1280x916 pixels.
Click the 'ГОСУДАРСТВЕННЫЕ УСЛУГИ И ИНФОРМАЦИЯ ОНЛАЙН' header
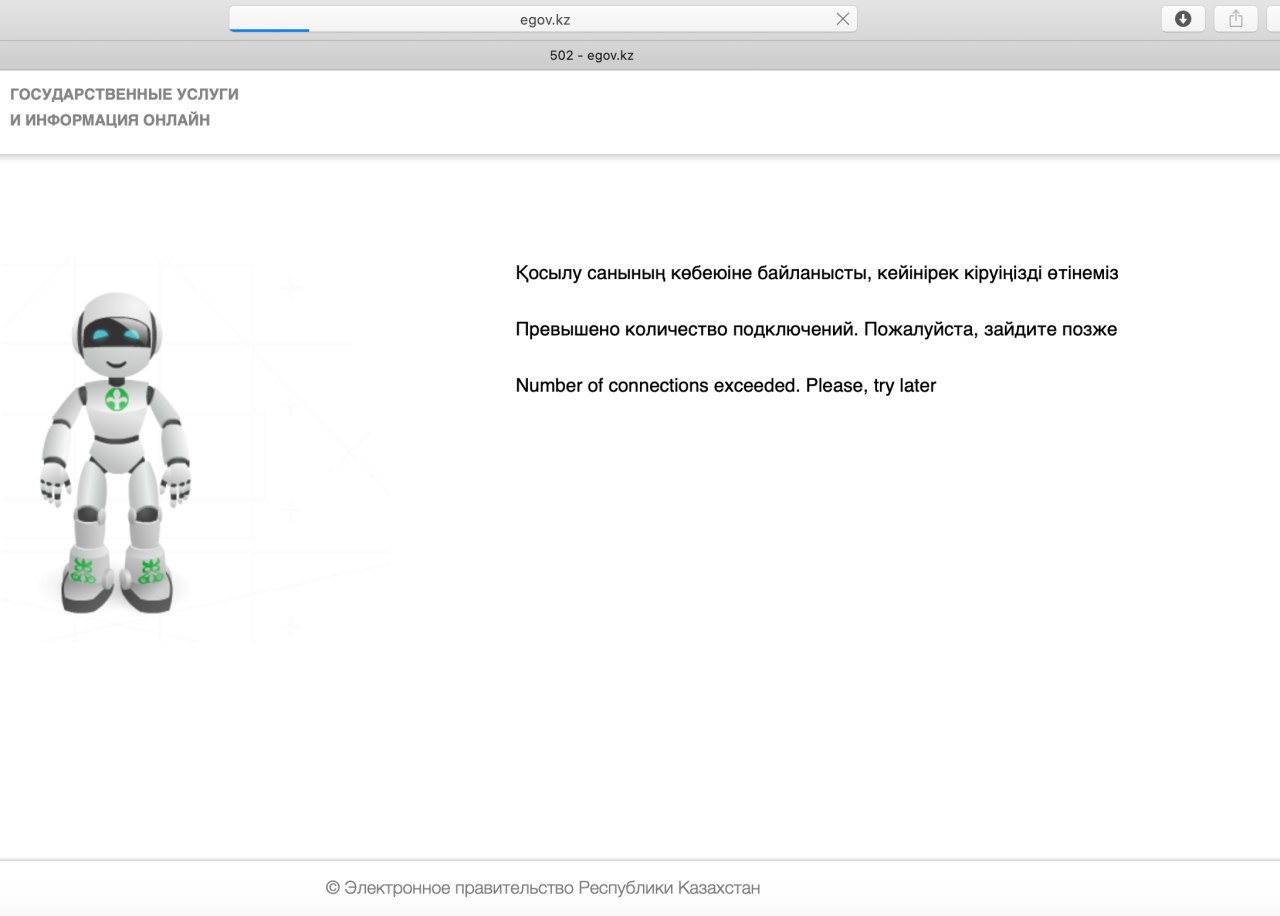pyautogui.click(x=124, y=107)
